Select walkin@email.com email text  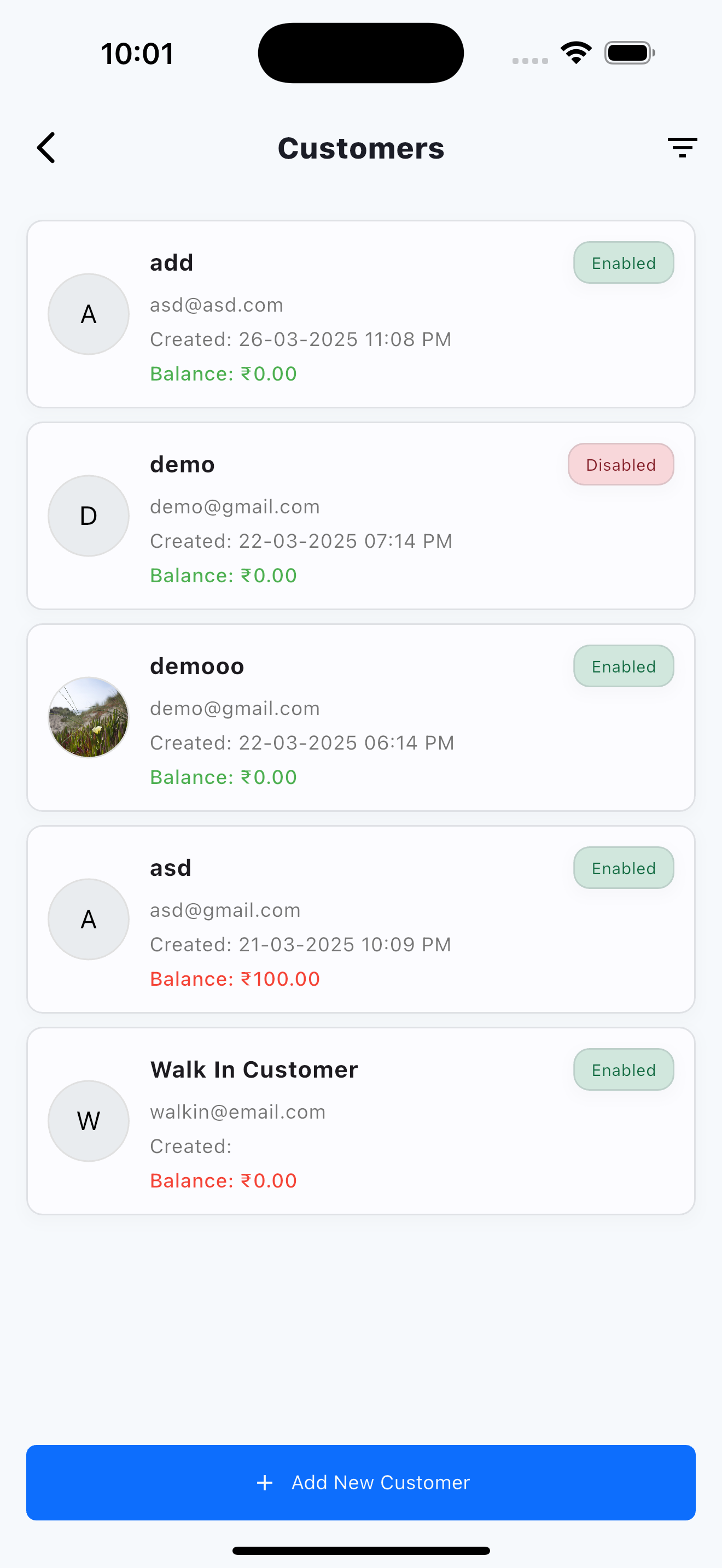237,1112
